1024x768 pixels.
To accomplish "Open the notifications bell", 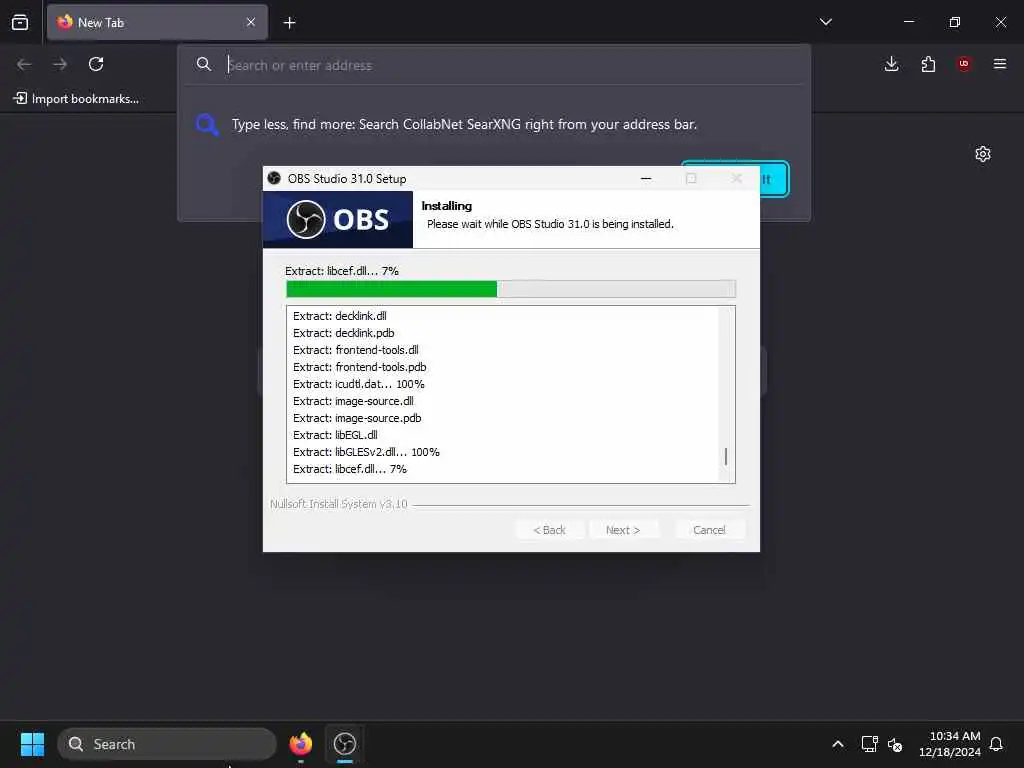I will tap(996, 744).
